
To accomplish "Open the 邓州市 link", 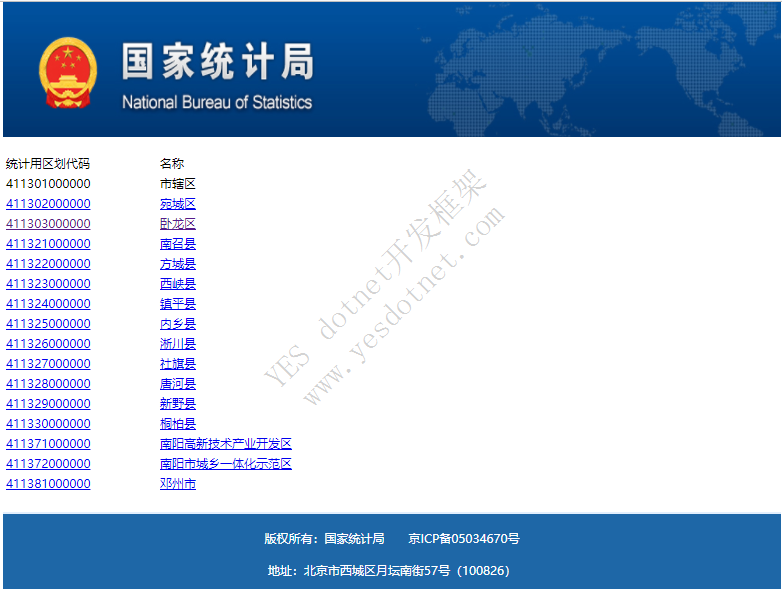I will pyautogui.click(x=178, y=484).
